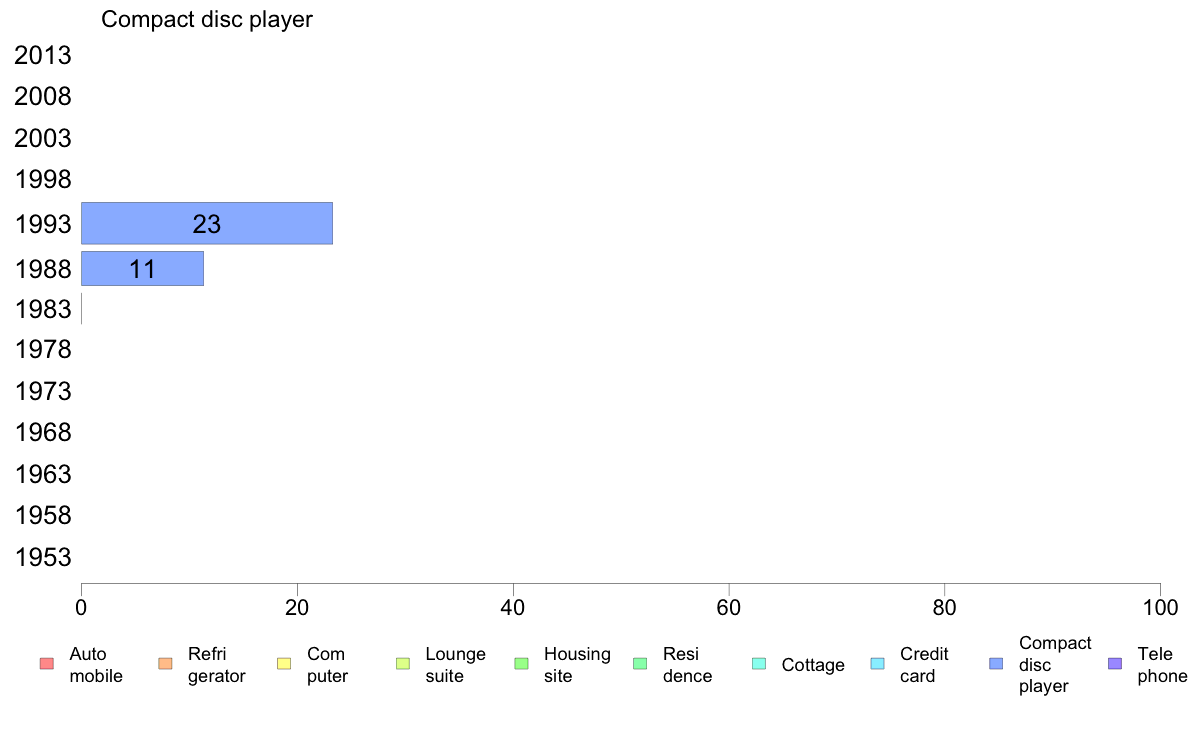Select the 1953 year label
1188x736 pixels.
(42, 557)
